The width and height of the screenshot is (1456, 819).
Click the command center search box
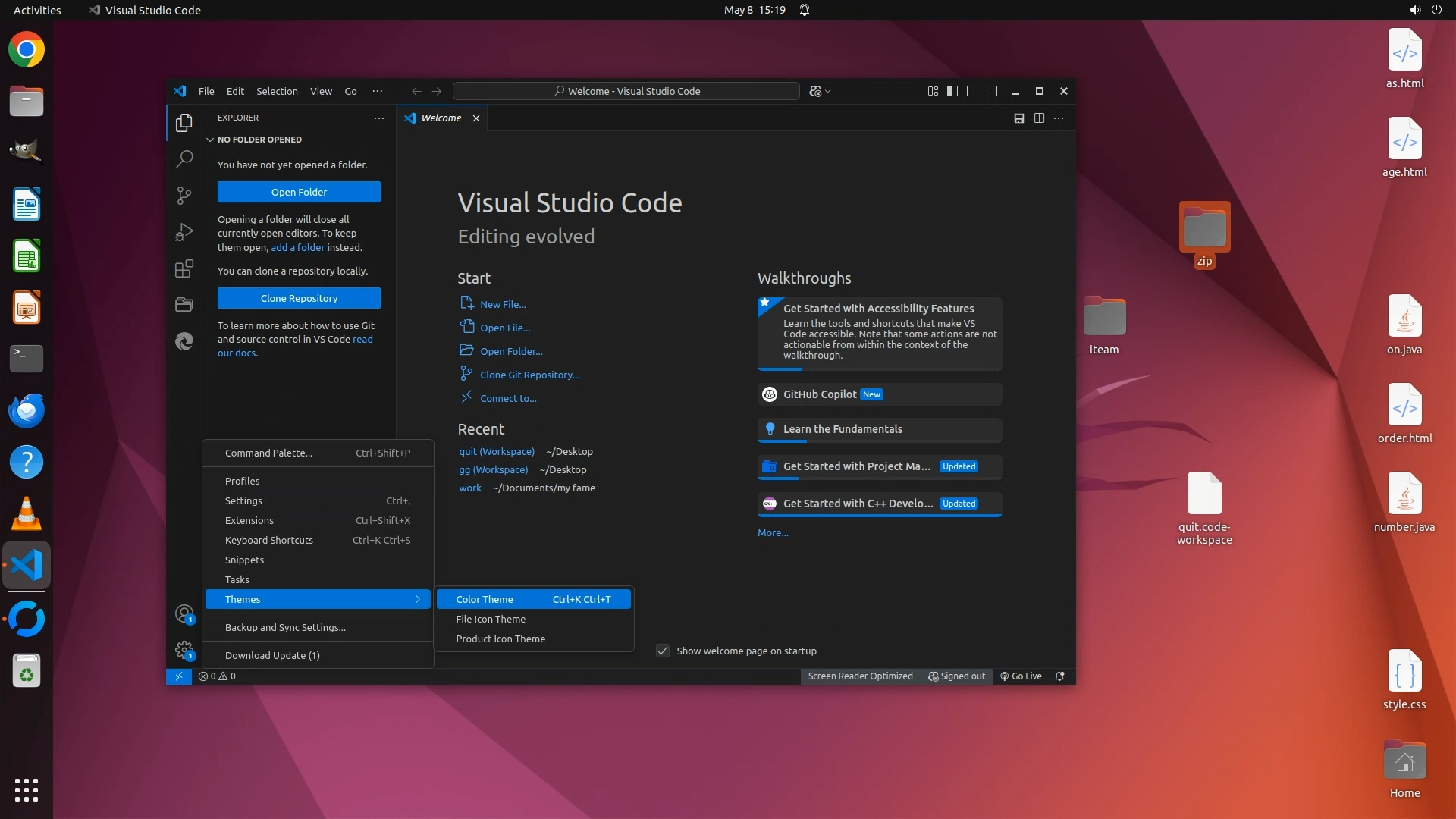626,91
